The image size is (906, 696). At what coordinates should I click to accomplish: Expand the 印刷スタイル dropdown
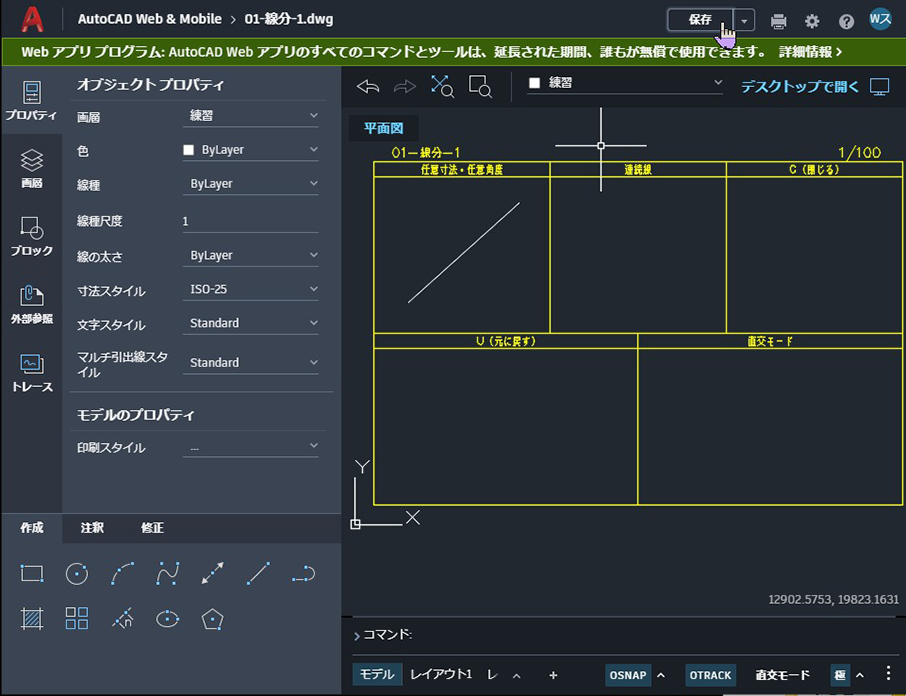coord(251,446)
